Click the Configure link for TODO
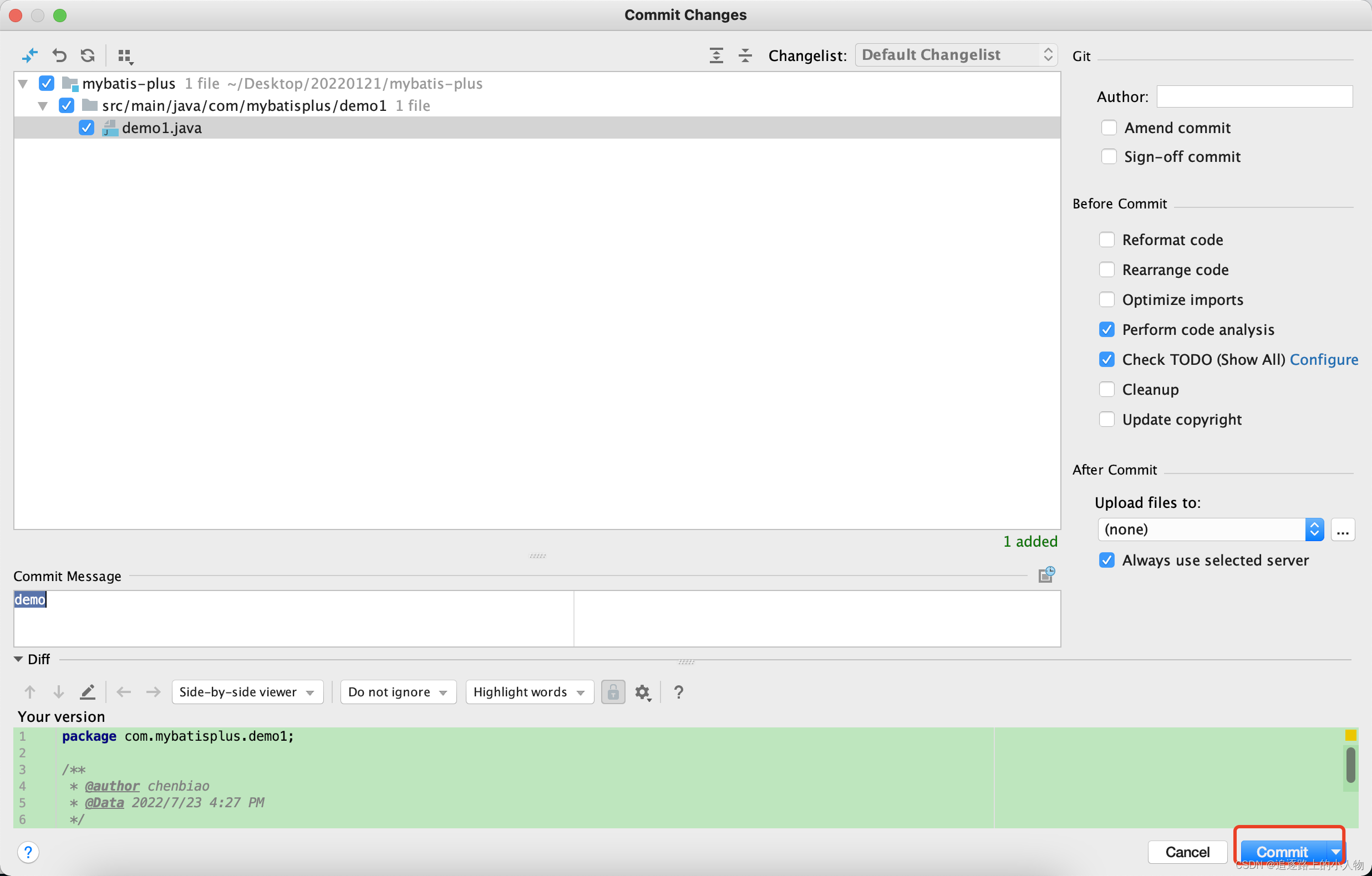This screenshot has width=1372, height=876. (1324, 359)
